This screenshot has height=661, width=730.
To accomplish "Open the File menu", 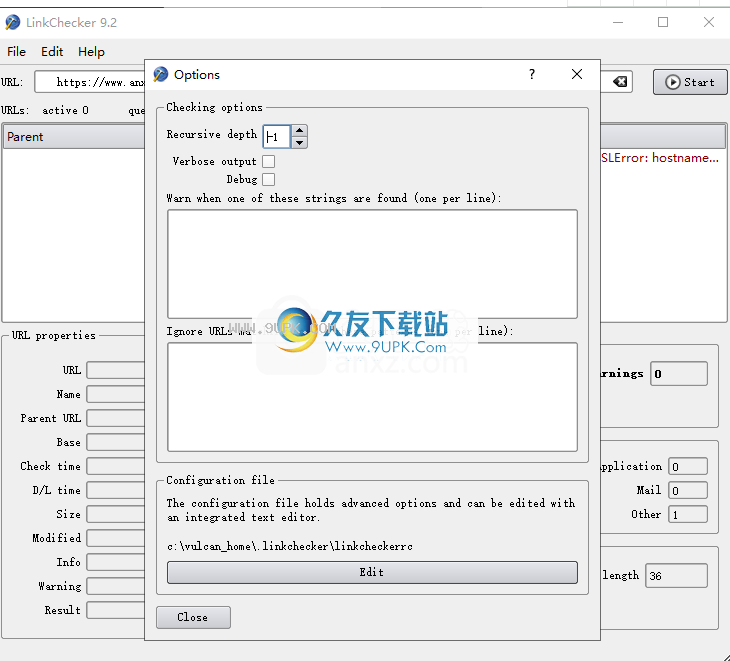I will 16,52.
